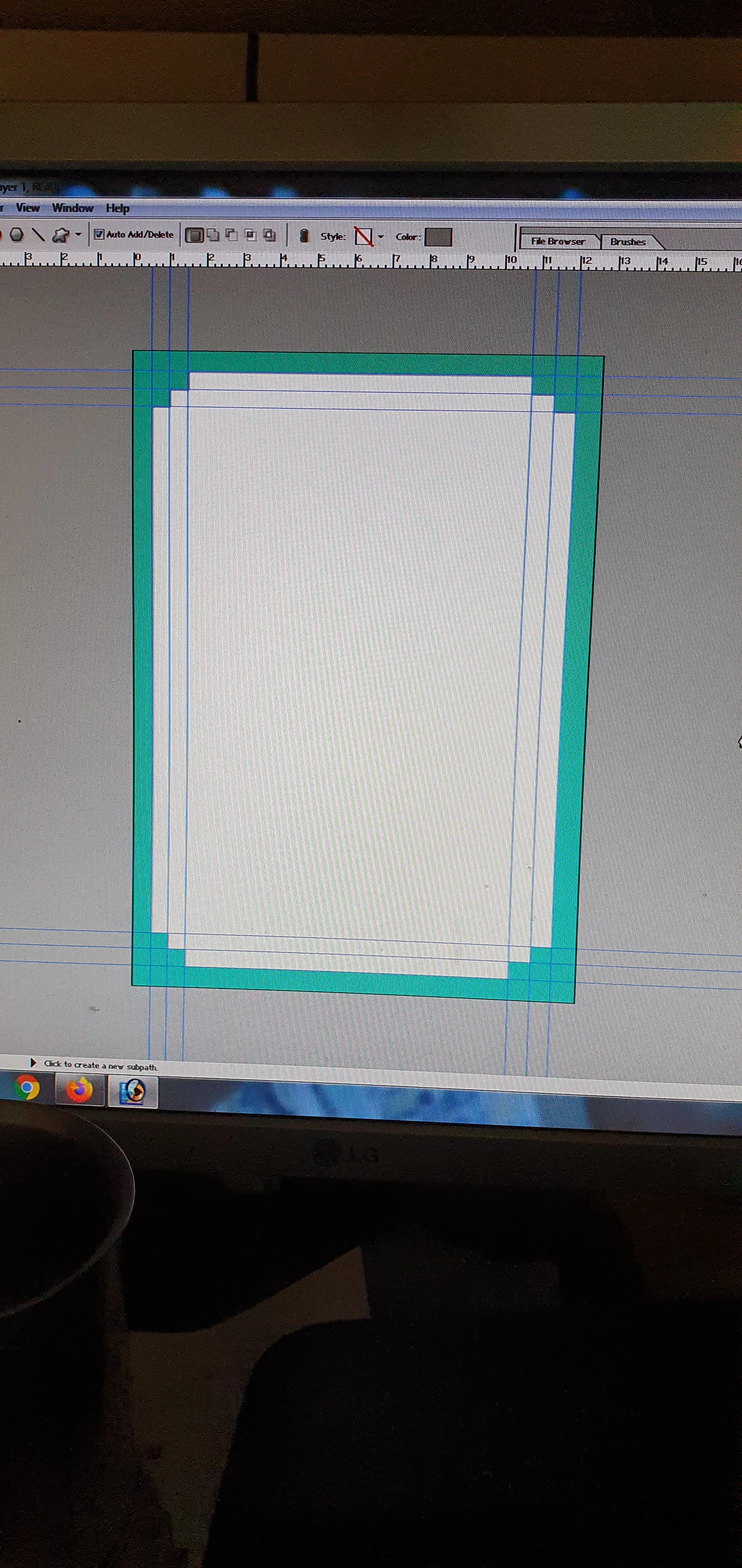The image size is (742, 1568).
Task: Toggle the Auto Add/Delete checkbox
Action: (99, 234)
